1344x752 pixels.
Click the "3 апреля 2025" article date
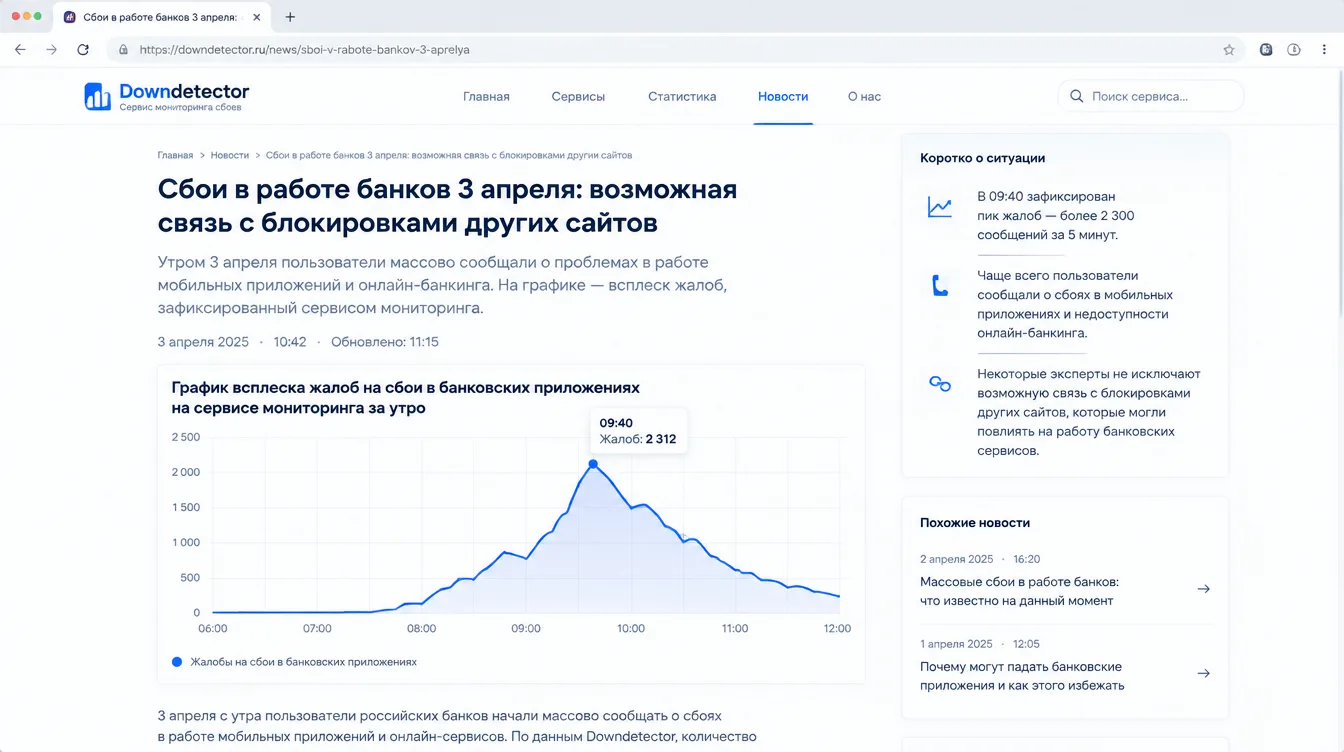[203, 342]
